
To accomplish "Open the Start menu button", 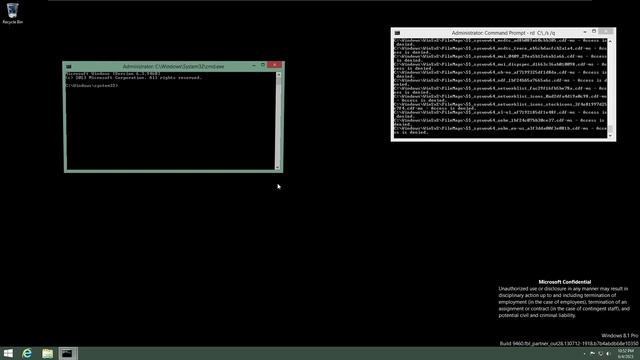I will click(8, 353).
